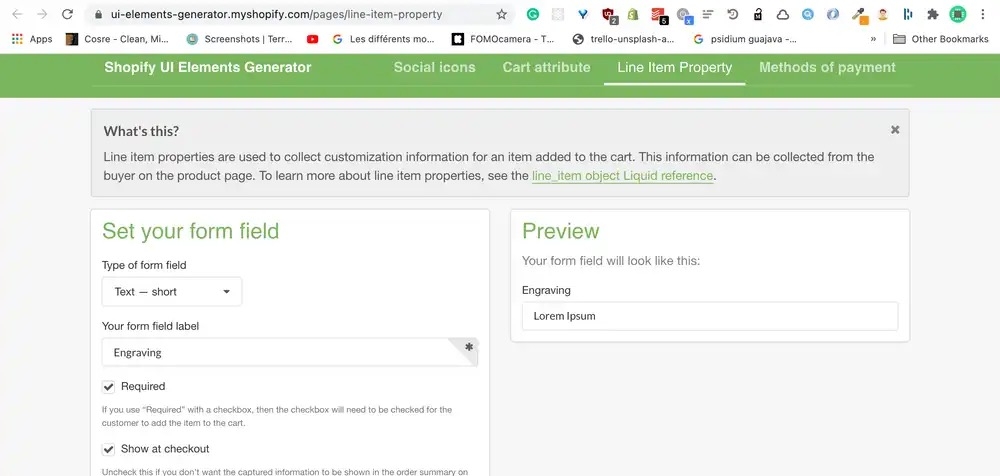The height and width of the screenshot is (476, 1000).
Task: Open the Chrome three-dot menu
Action: (x=984, y=15)
